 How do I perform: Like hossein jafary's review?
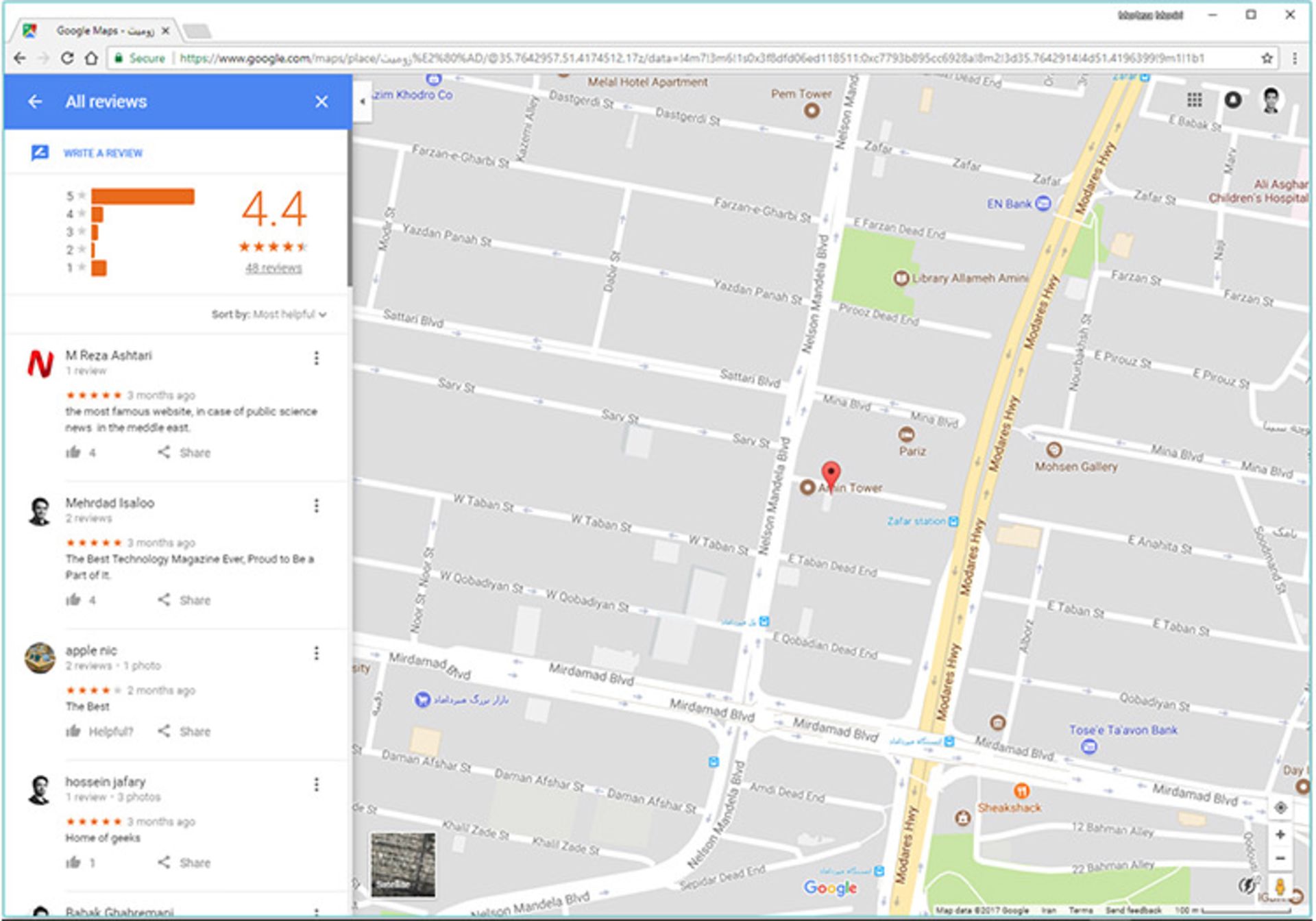point(73,862)
